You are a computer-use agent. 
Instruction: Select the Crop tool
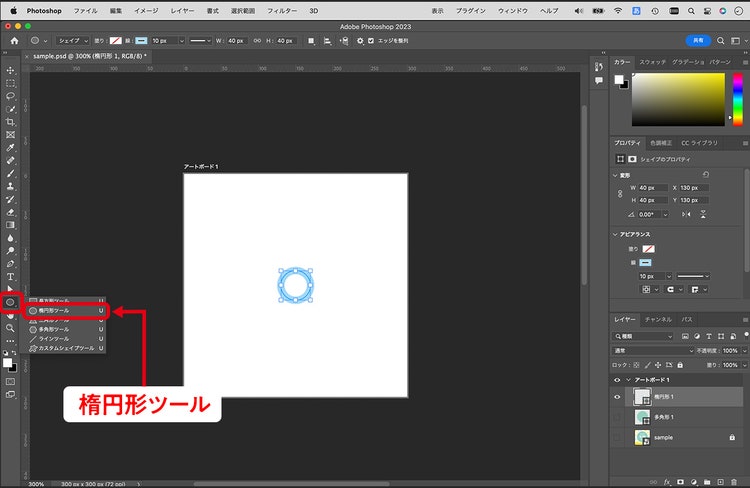click(10, 122)
